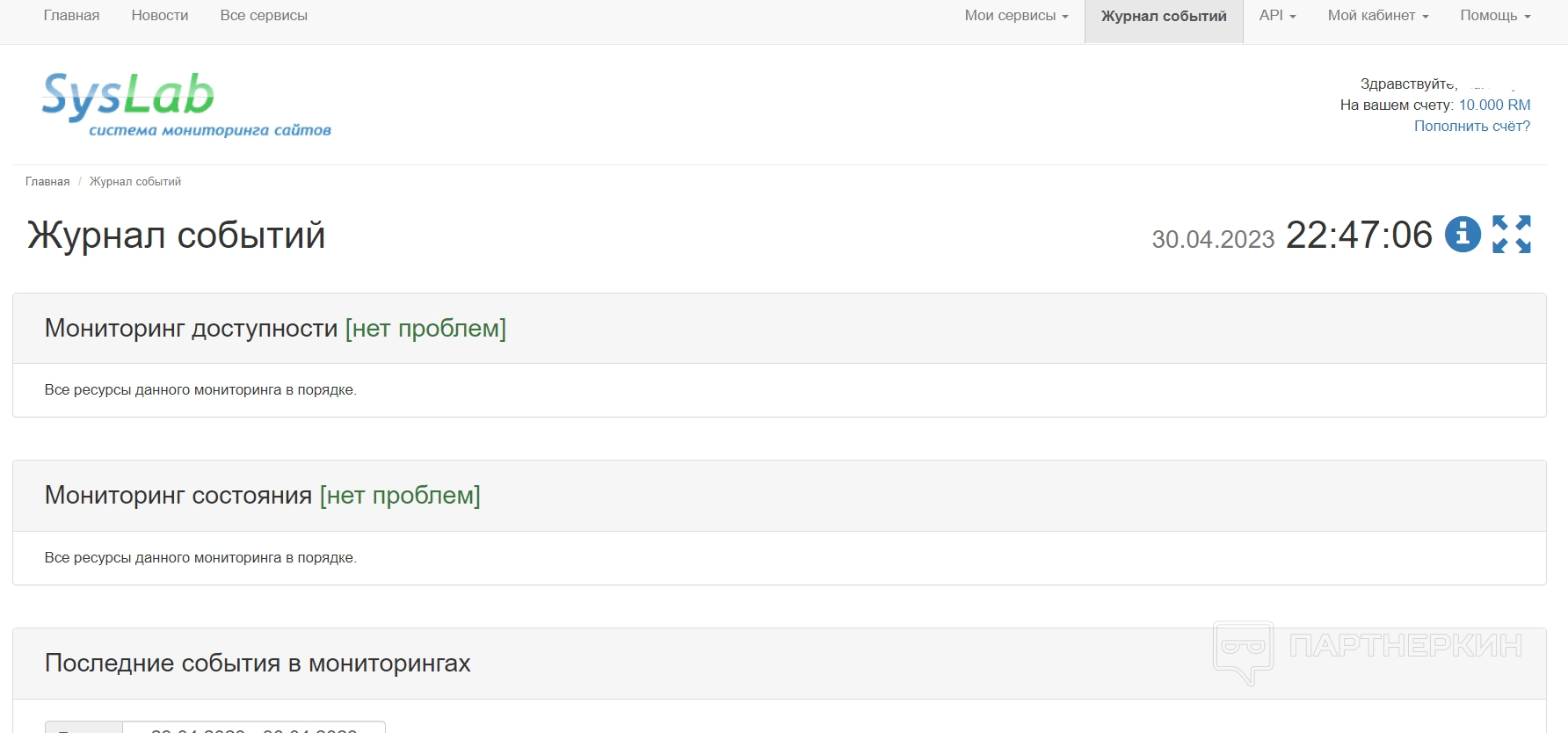Image resolution: width=1568 pixels, height=733 pixels.
Task: Open the Новости menu item
Action: click(160, 16)
